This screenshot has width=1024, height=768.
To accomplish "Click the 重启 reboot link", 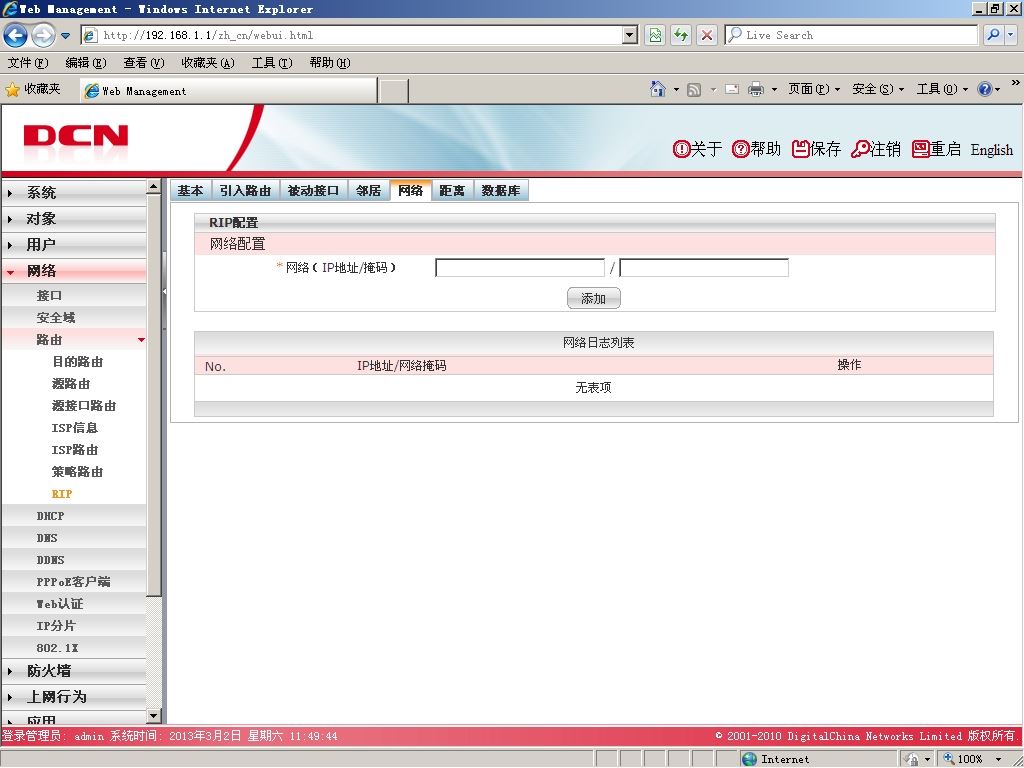I will [x=936, y=149].
